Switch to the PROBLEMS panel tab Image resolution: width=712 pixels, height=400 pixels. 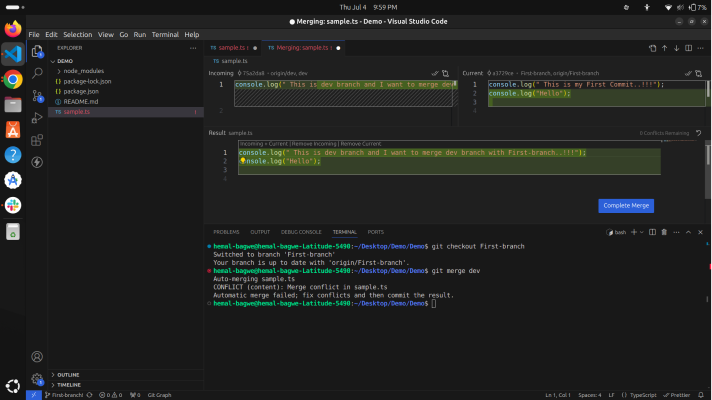(226, 232)
